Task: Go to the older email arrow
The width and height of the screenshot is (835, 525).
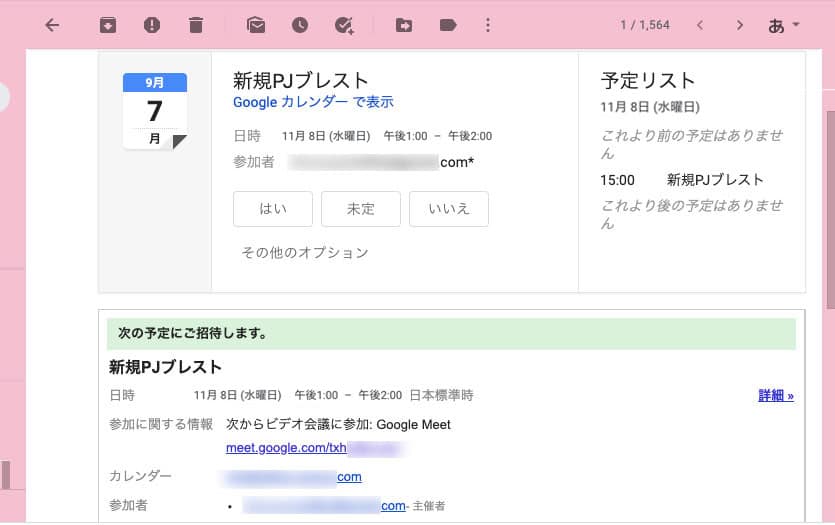Action: pos(740,25)
